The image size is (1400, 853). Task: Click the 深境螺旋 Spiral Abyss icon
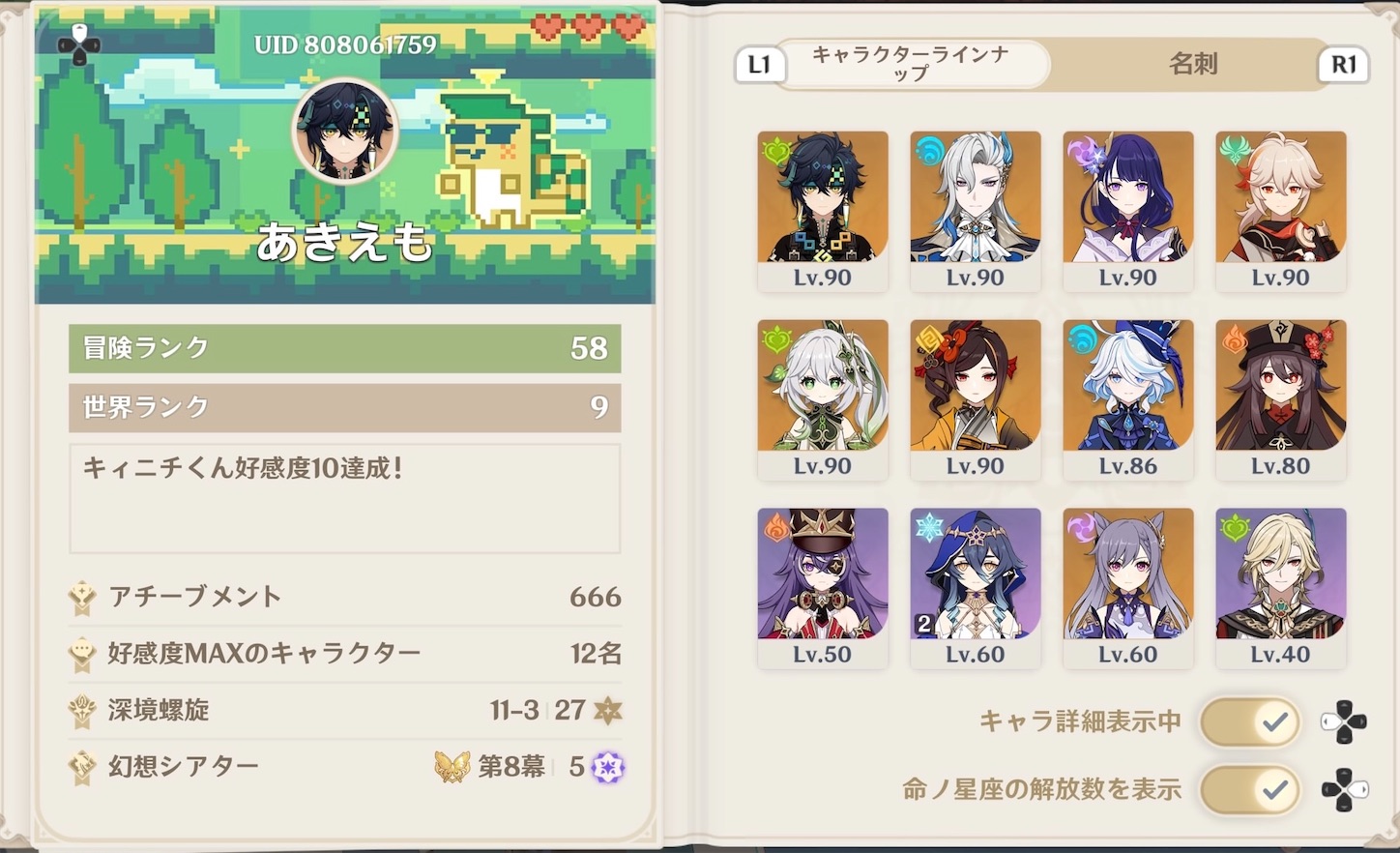tap(83, 711)
